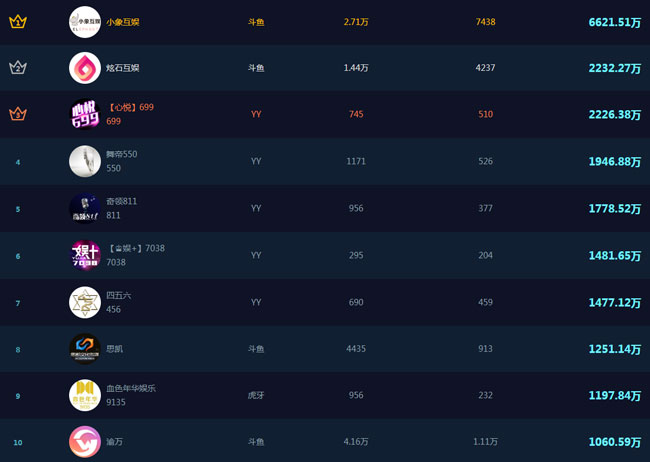
Task: Open the 血色年华娱乐 name link
Action: click(x=130, y=388)
